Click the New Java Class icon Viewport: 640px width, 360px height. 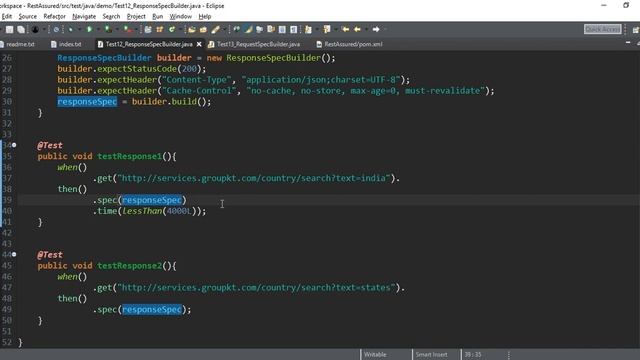pos(171,29)
